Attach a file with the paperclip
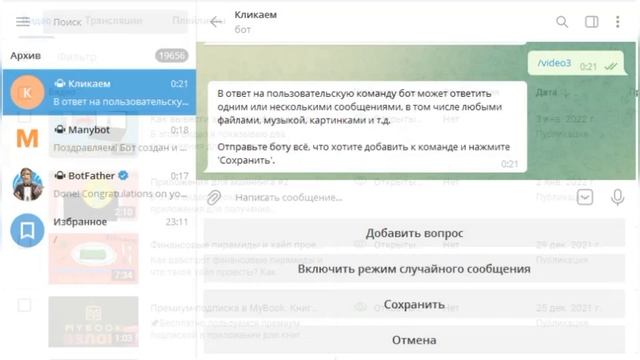The width and height of the screenshot is (640, 360). [213, 198]
